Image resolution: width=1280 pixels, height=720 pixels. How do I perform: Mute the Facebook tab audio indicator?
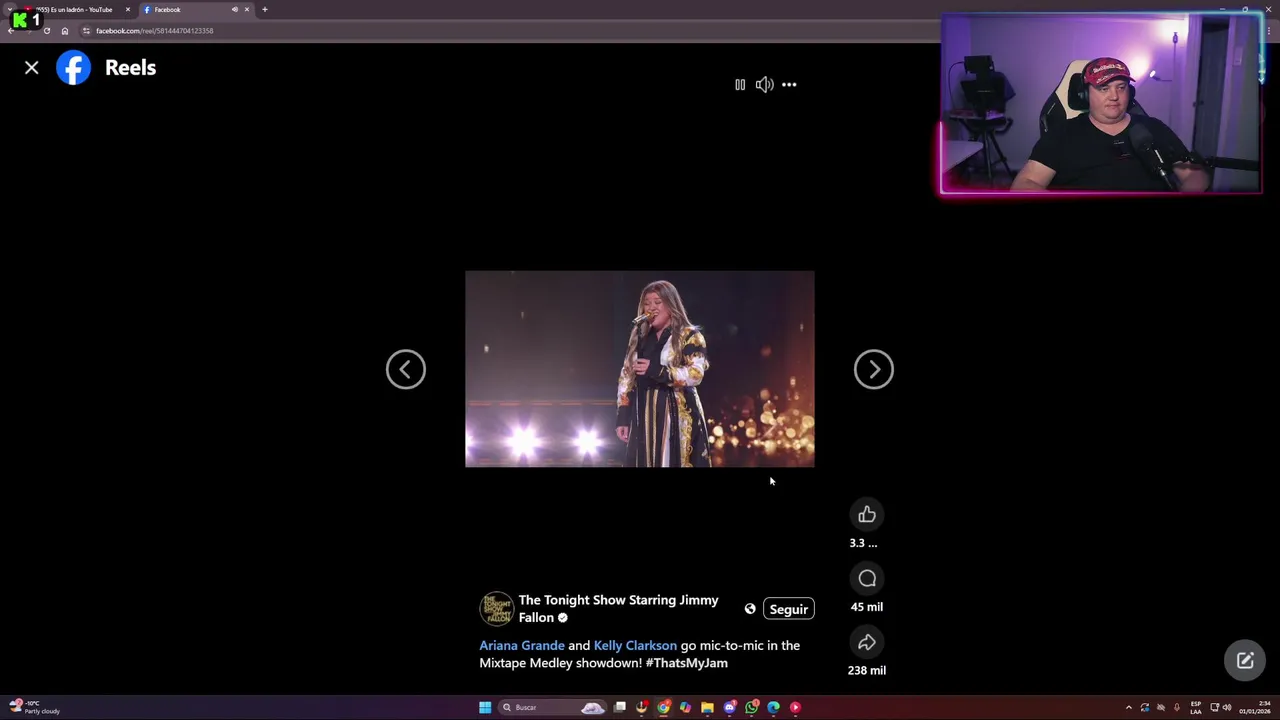pyautogui.click(x=235, y=10)
